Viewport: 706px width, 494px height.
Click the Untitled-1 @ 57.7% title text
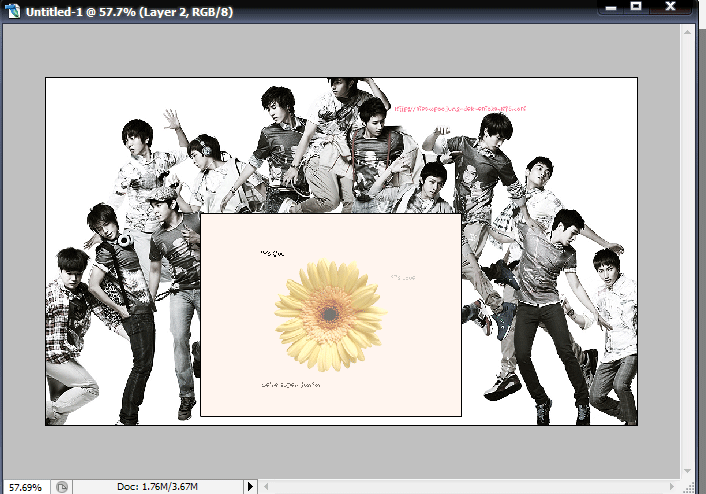tap(129, 12)
